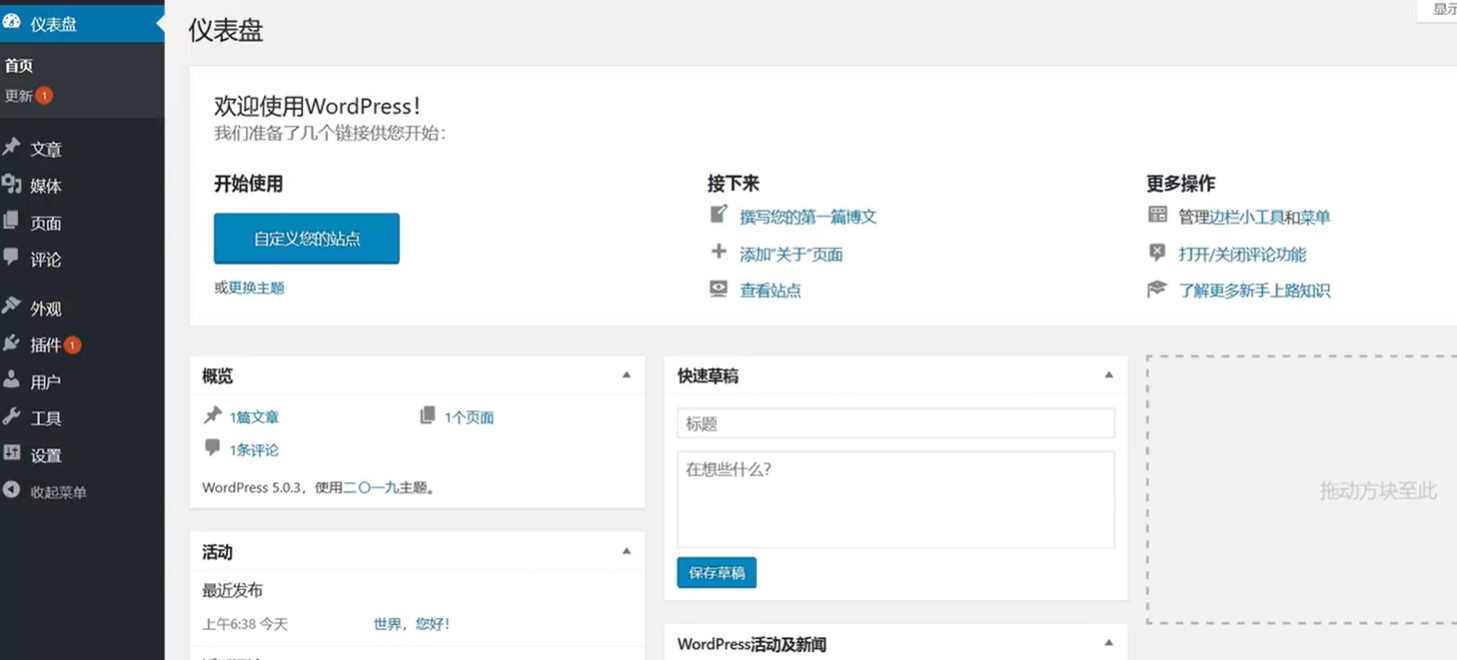Viewport: 1457px width, 660px height.
Task: Collapse the 快速草稿 widget panel
Action: pyautogui.click(x=1108, y=376)
